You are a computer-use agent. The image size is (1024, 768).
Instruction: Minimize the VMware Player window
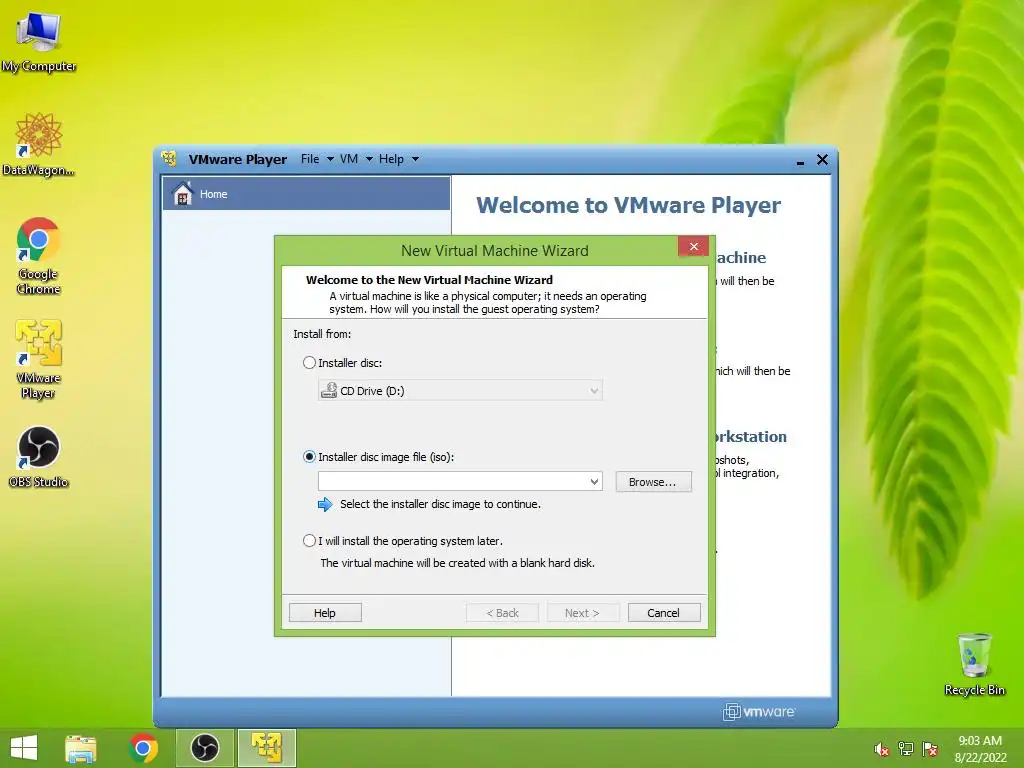(800, 160)
